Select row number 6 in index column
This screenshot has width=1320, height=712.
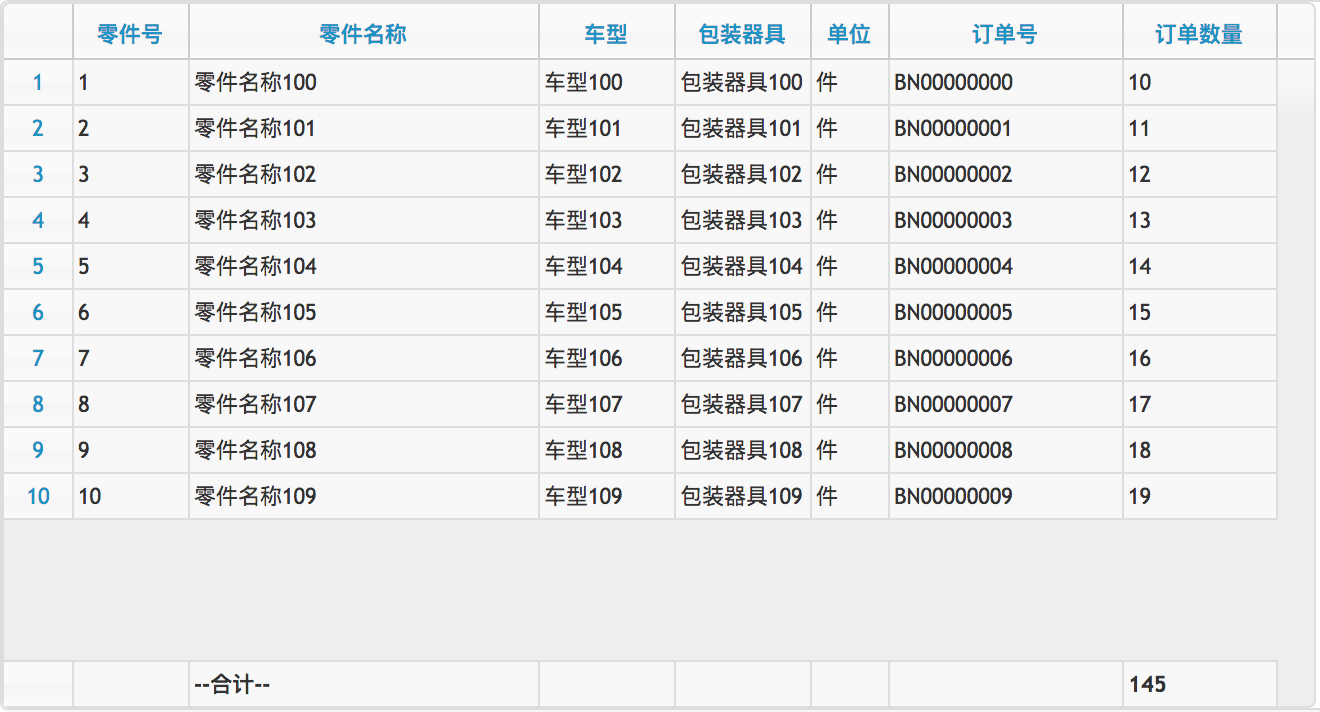[x=38, y=313]
